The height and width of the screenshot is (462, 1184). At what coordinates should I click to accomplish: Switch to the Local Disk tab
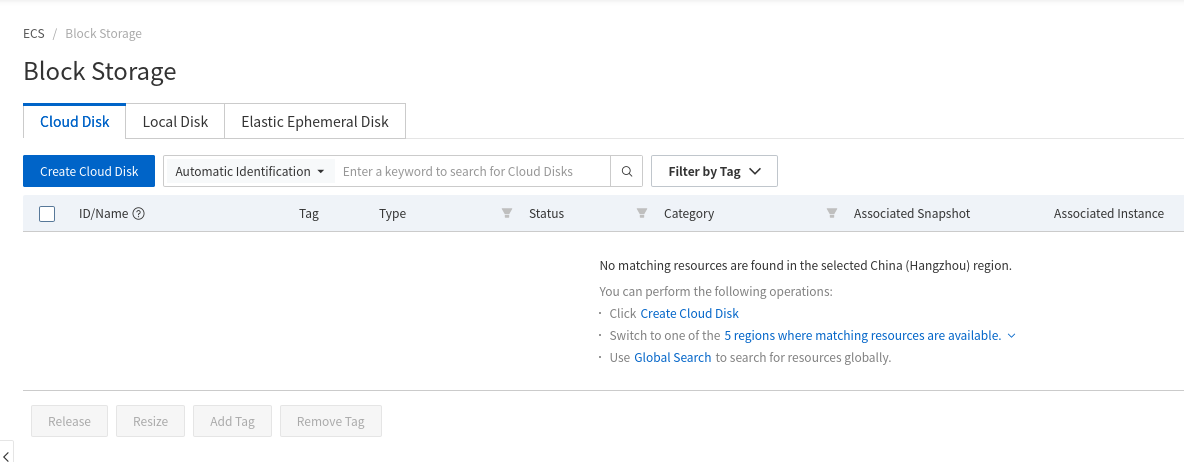[x=175, y=121]
